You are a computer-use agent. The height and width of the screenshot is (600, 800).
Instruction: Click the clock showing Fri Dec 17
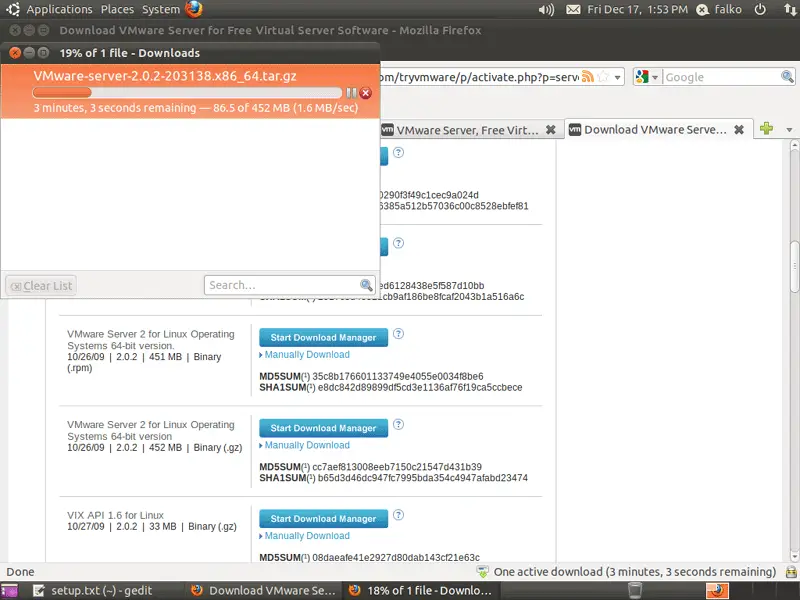(637, 10)
